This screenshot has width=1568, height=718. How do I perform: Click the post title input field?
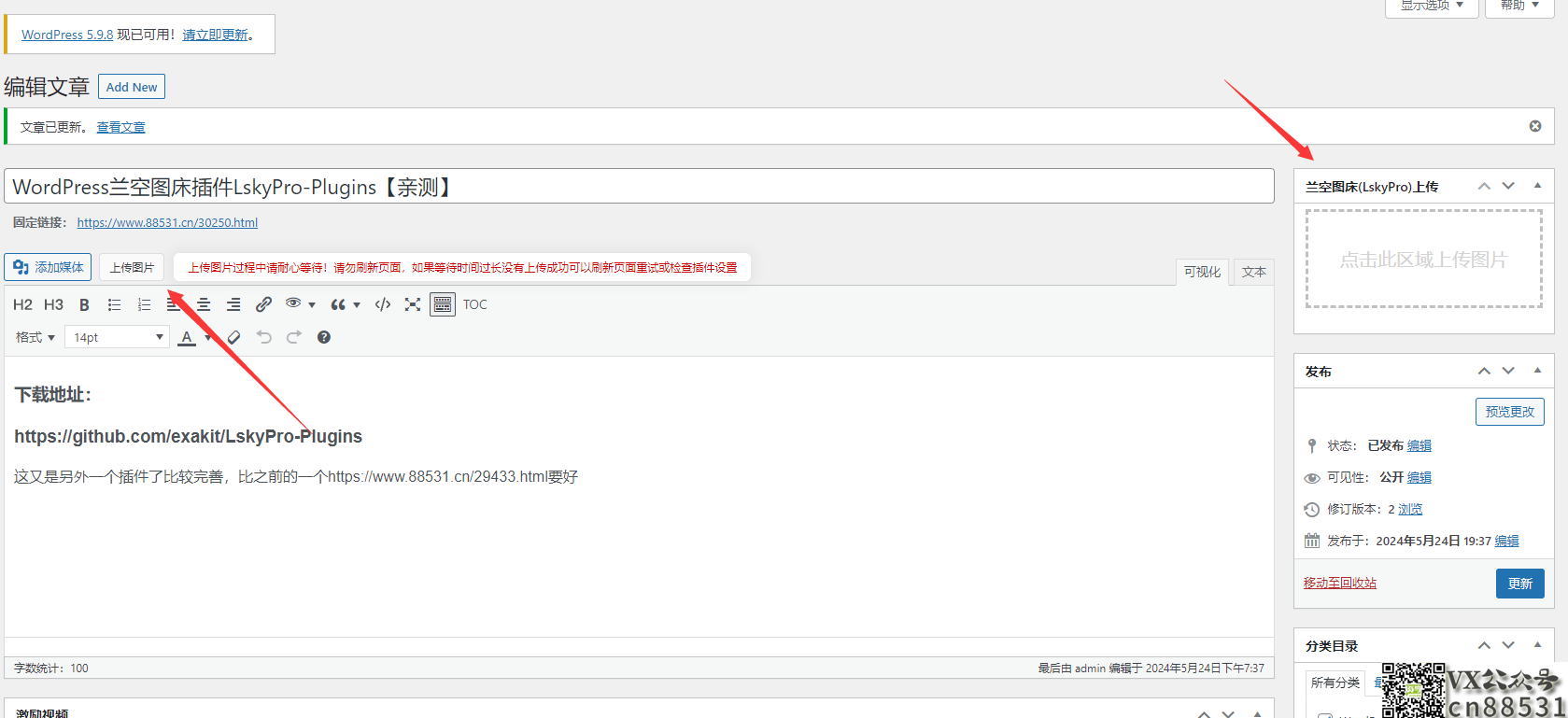pos(639,186)
